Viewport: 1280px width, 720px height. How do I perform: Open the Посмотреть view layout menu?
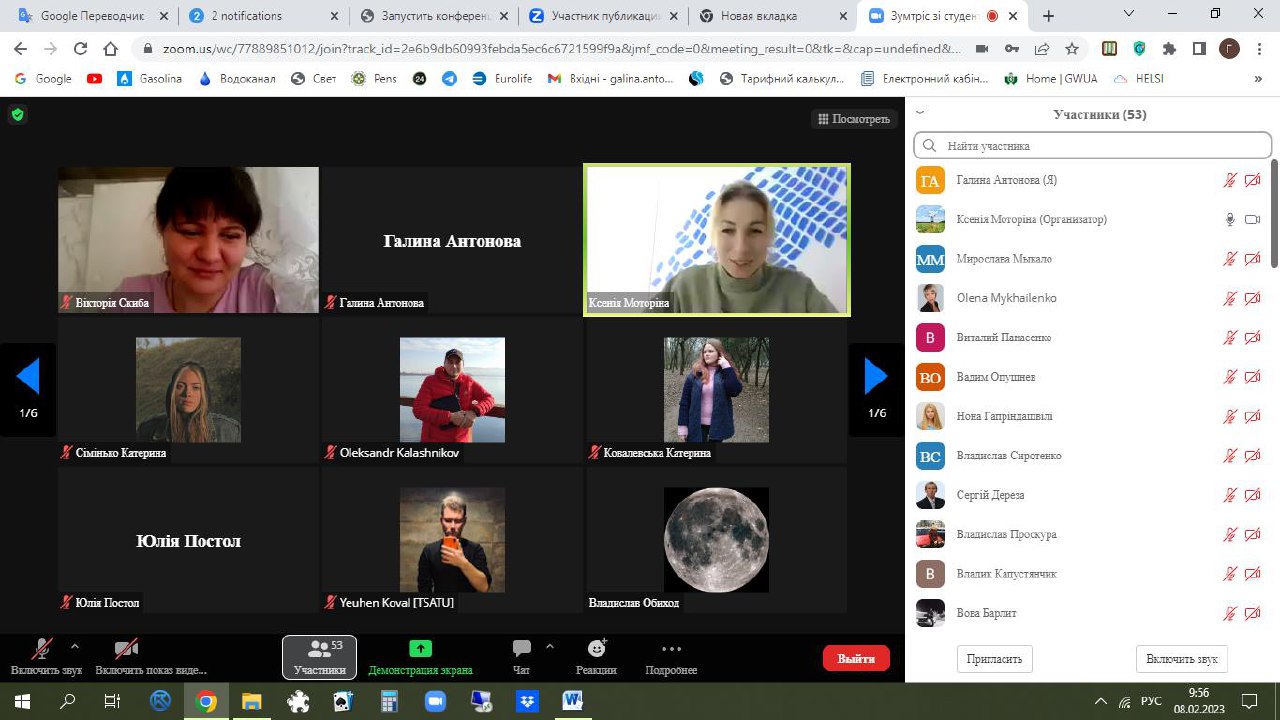[x=853, y=119]
